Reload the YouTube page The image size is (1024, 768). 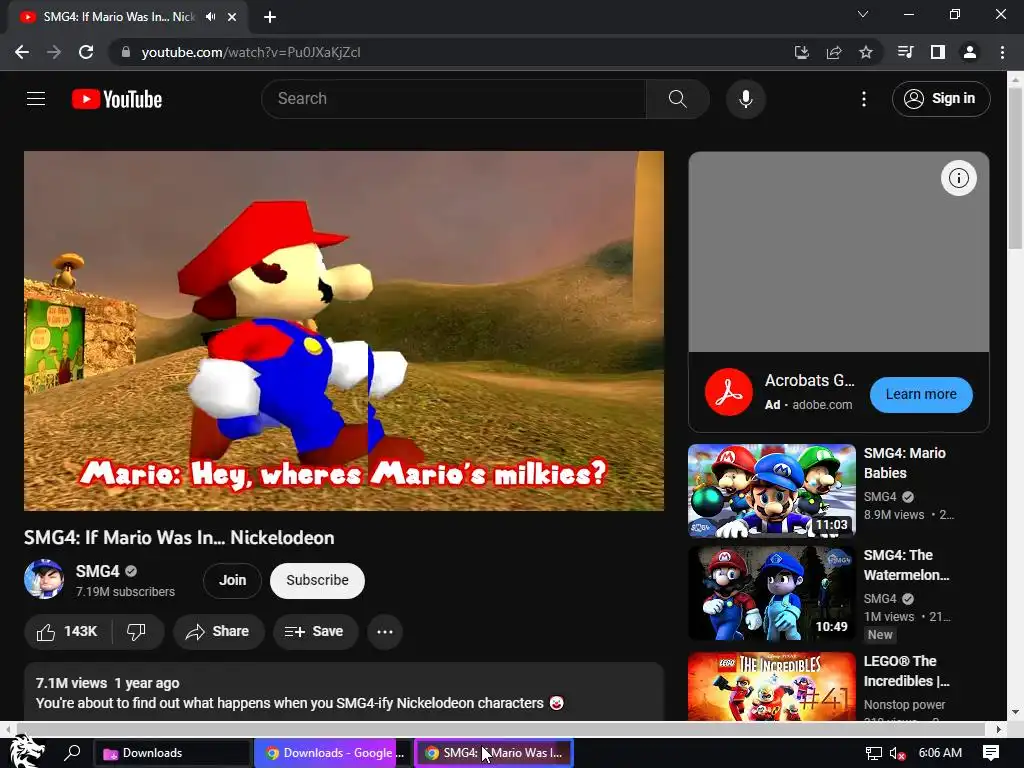(x=86, y=52)
